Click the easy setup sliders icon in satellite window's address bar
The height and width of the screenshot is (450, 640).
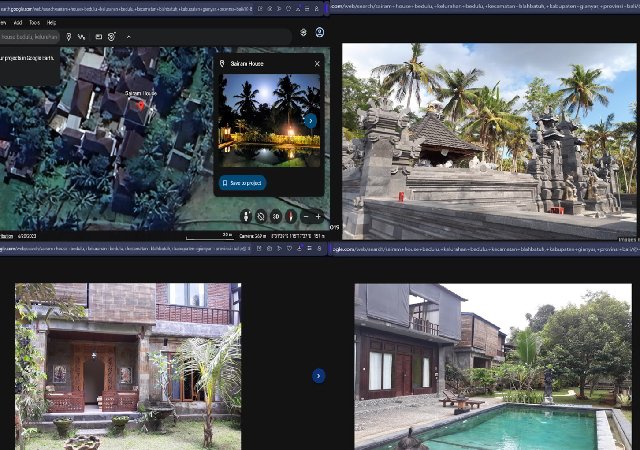[307, 8]
